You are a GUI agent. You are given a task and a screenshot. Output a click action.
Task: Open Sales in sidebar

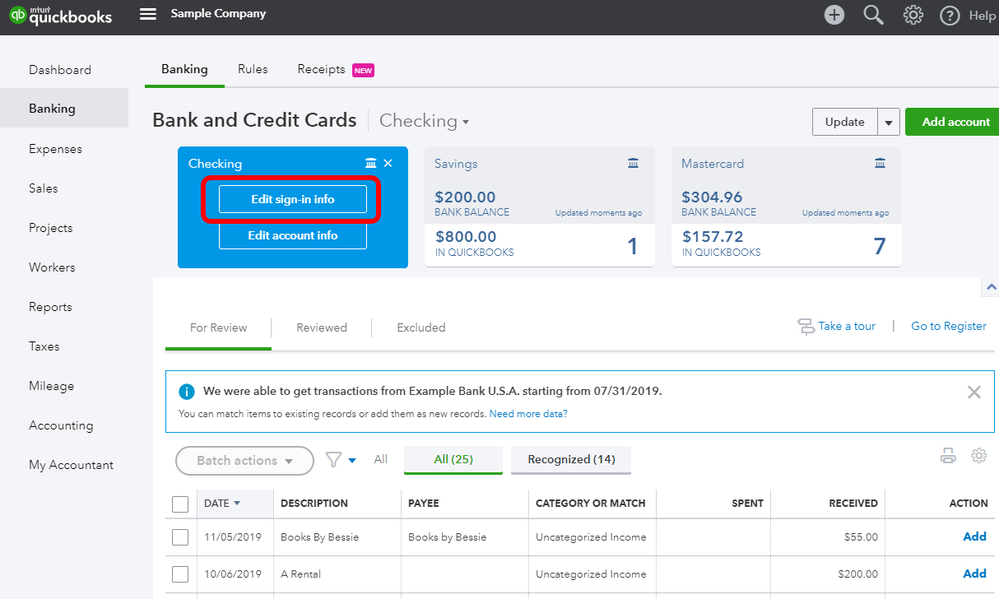click(43, 188)
